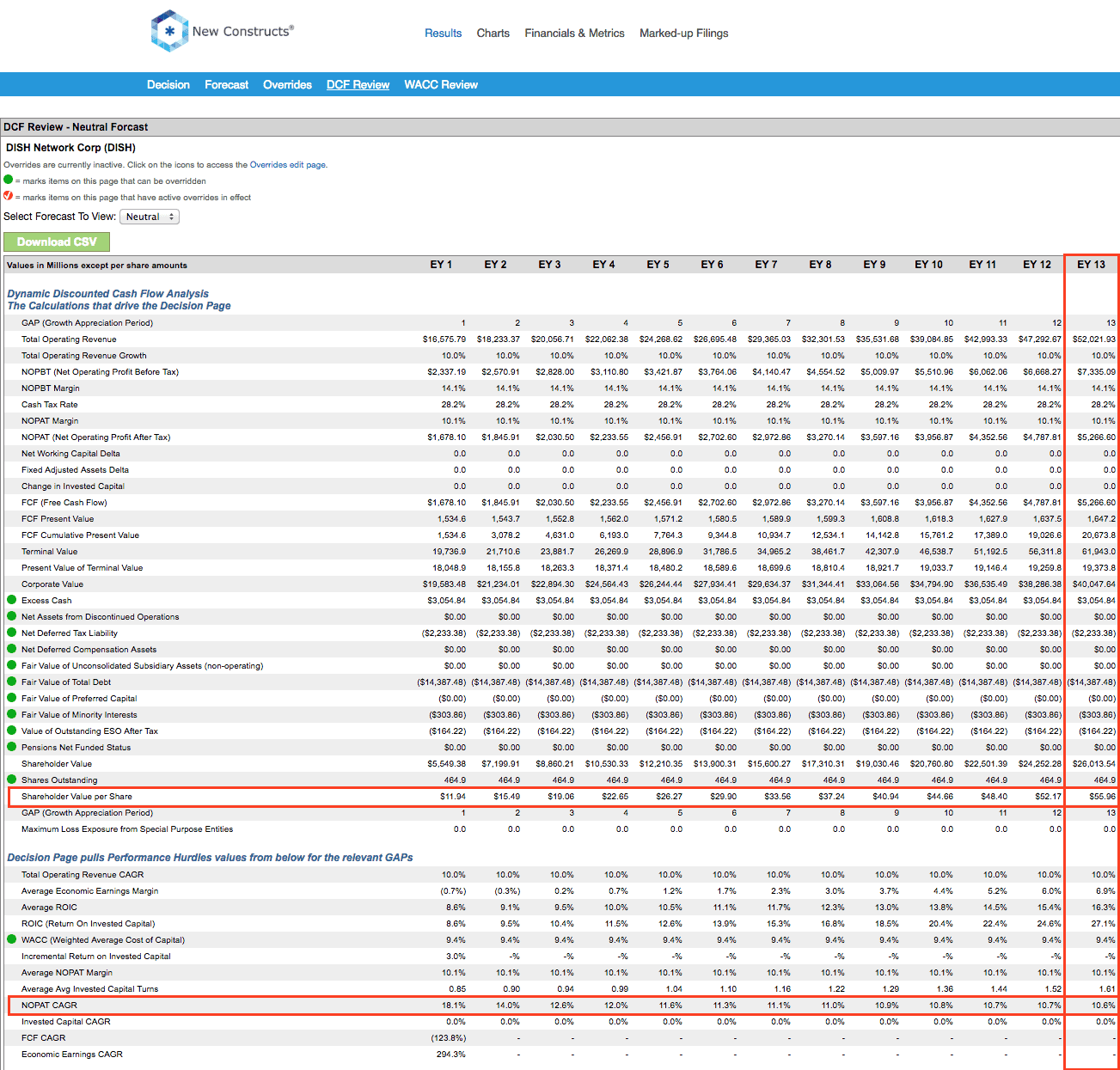Click override icon for Fair Value of Minority Interests
Image resolution: width=1120 pixels, height=1070 pixels.
click(12, 714)
